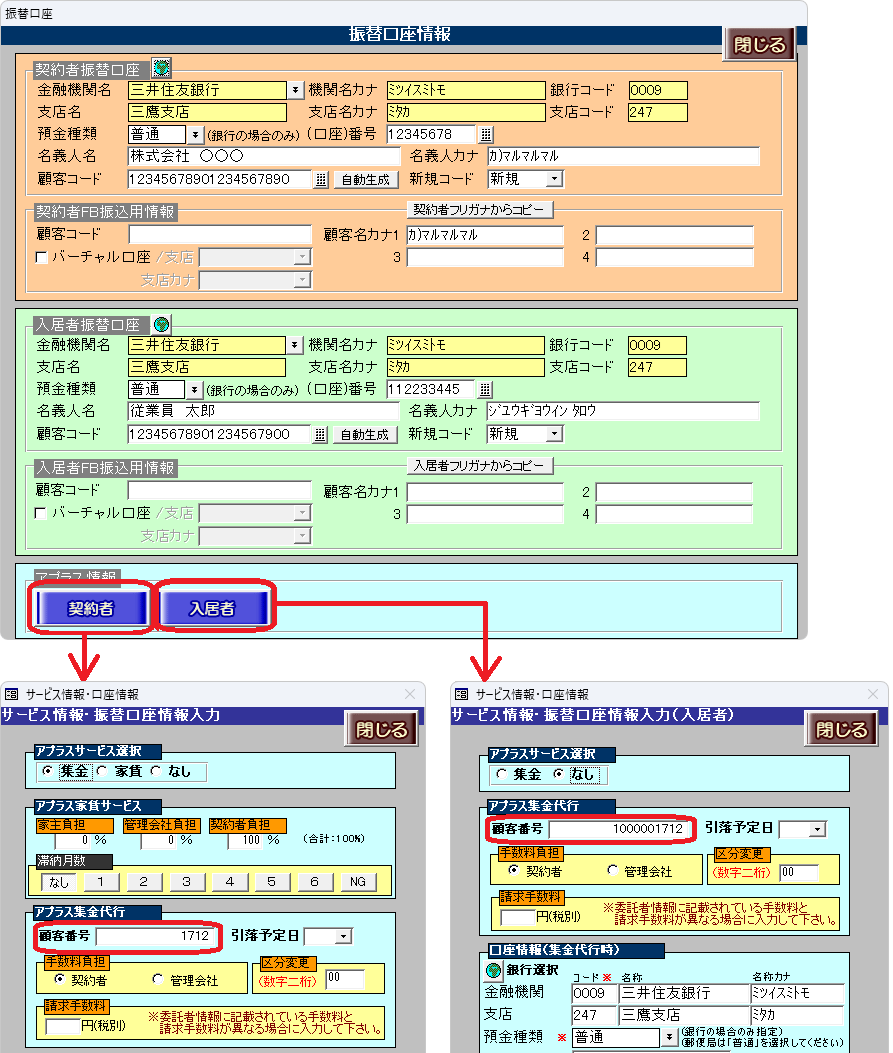Click the globe icon beside 契約者振替口座
The width and height of the screenshot is (893, 1053).
pyautogui.click(x=161, y=68)
